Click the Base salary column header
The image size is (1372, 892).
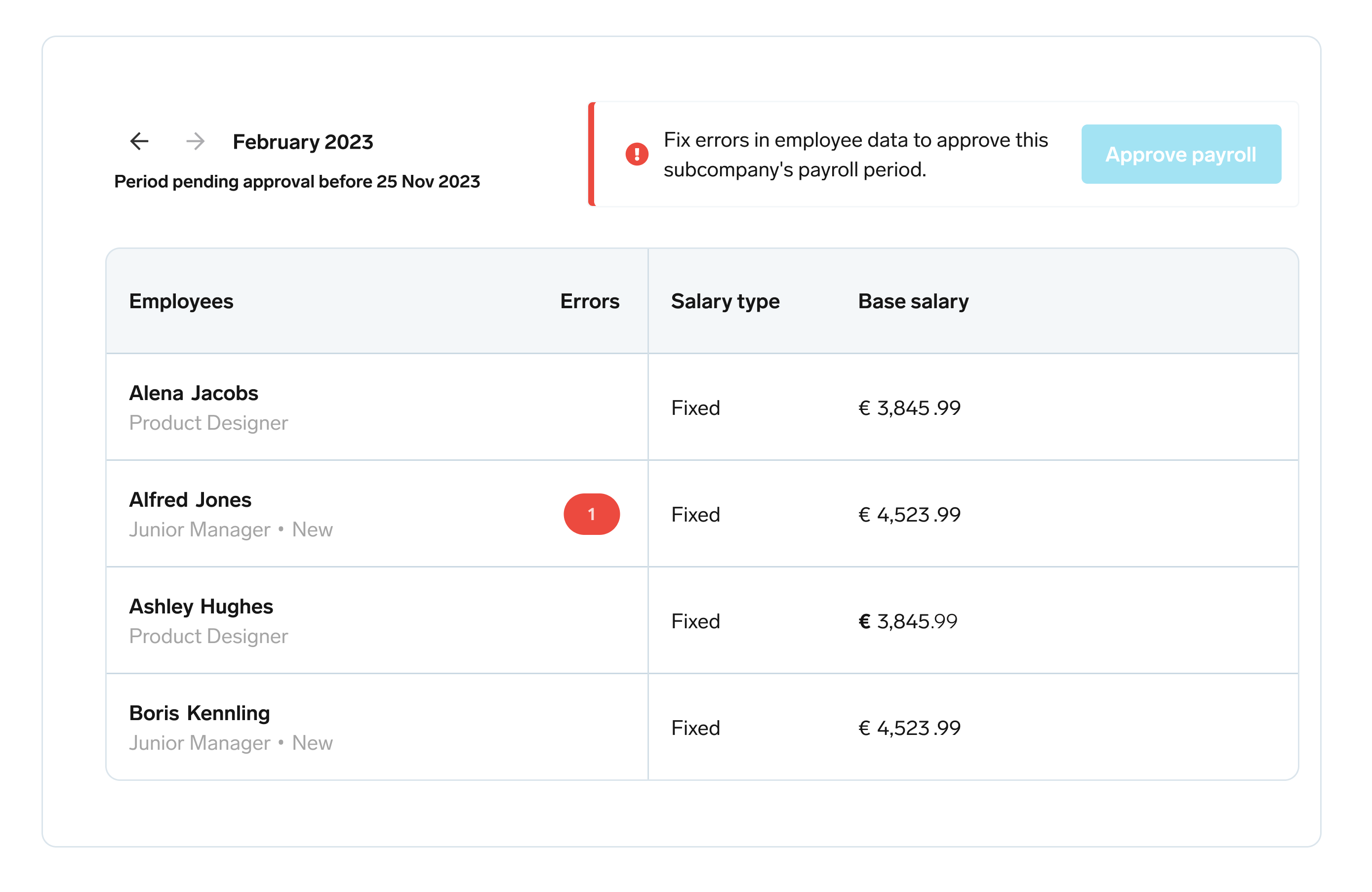click(x=913, y=302)
